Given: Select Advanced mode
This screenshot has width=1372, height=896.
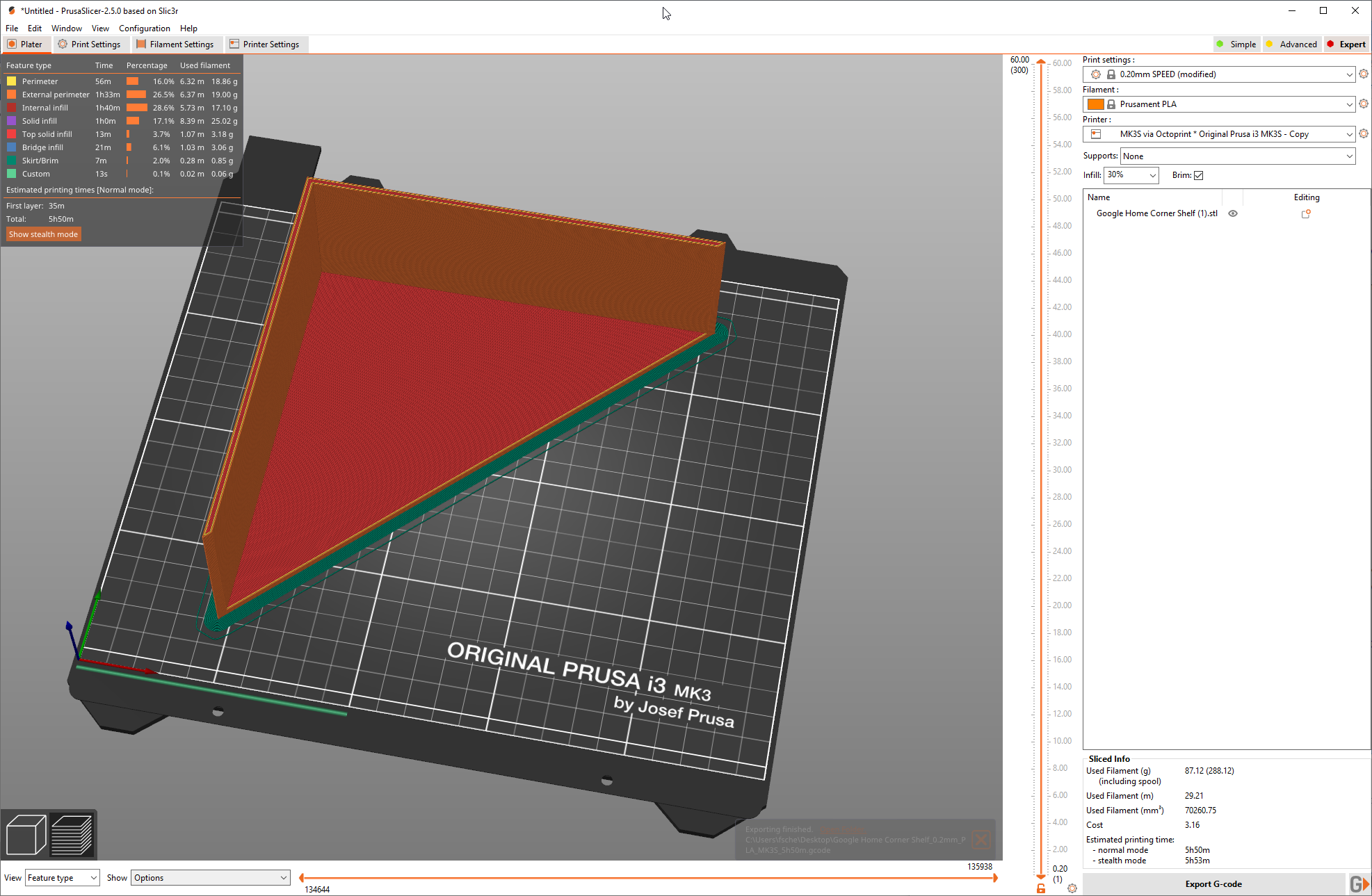Looking at the screenshot, I should 1291,44.
